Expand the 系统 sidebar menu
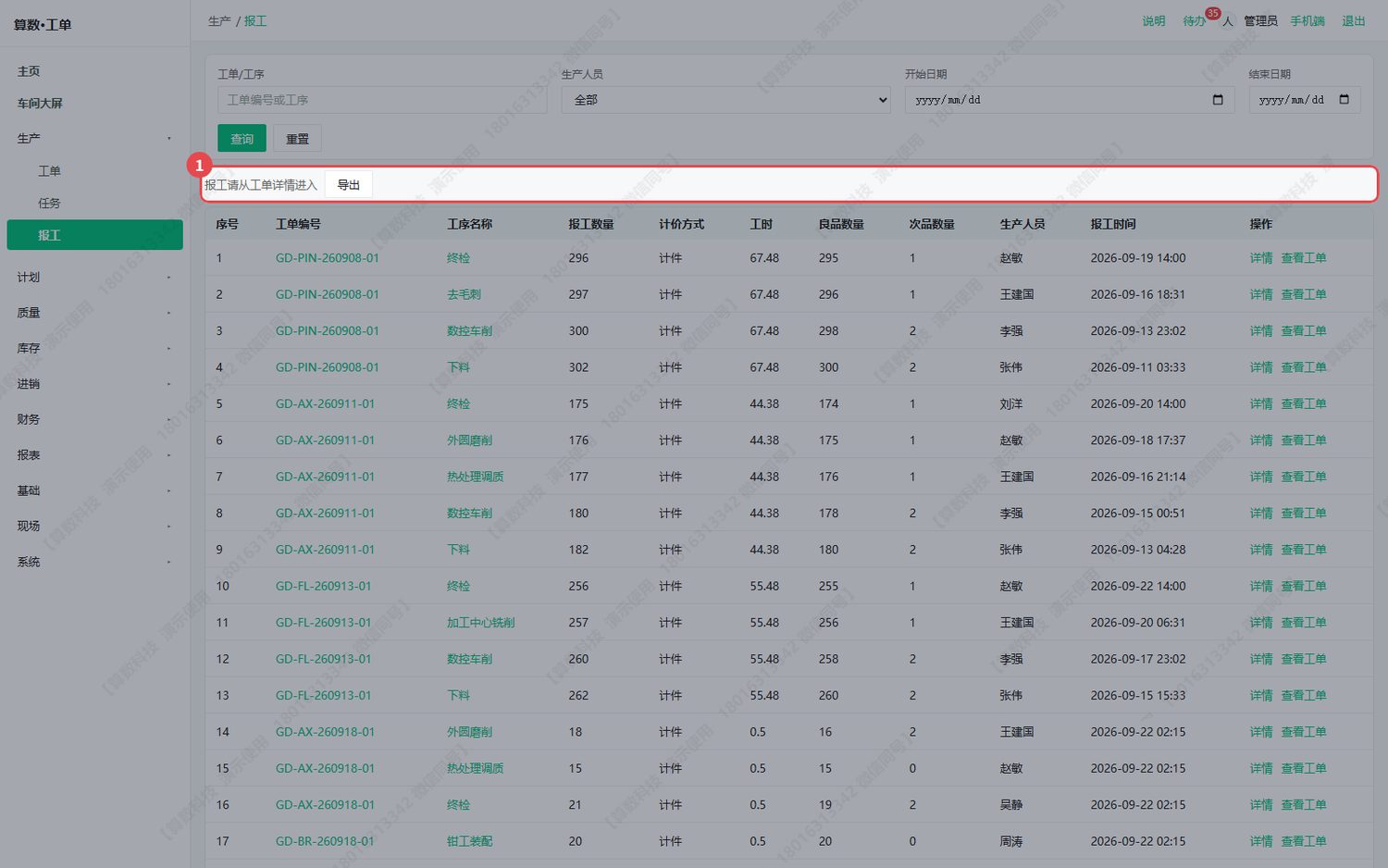 94,562
